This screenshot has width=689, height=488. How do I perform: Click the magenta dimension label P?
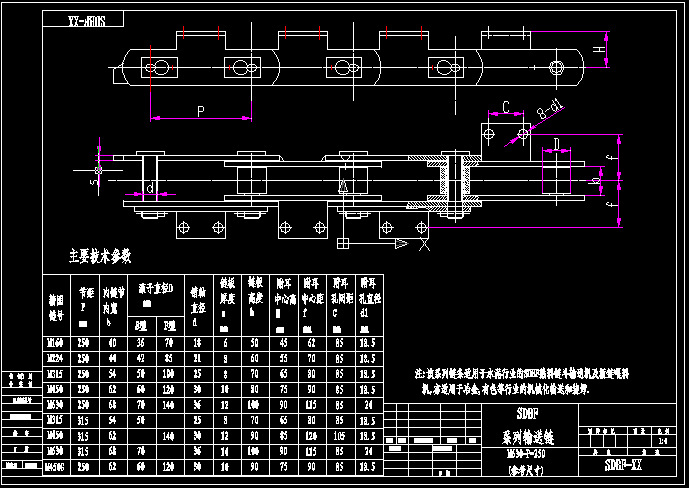point(200,110)
